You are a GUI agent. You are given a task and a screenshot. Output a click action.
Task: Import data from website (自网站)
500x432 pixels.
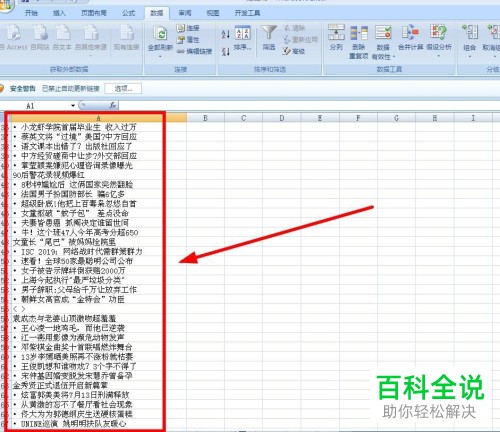[40, 37]
